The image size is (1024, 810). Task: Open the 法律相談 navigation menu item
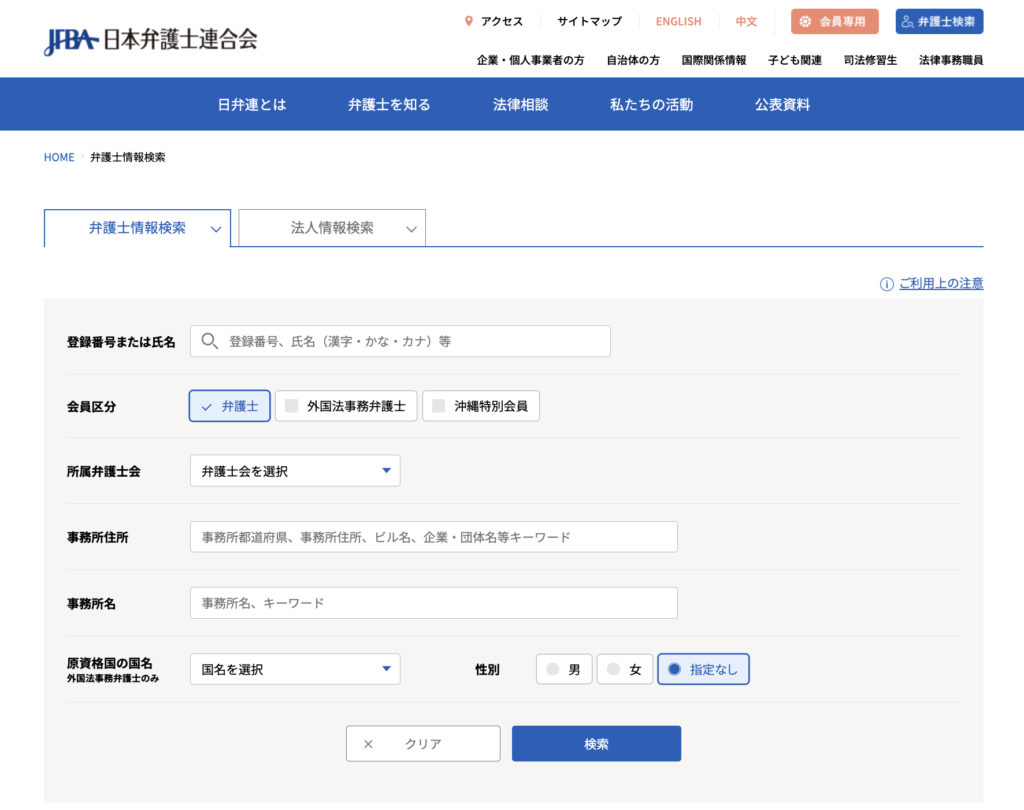coord(520,104)
